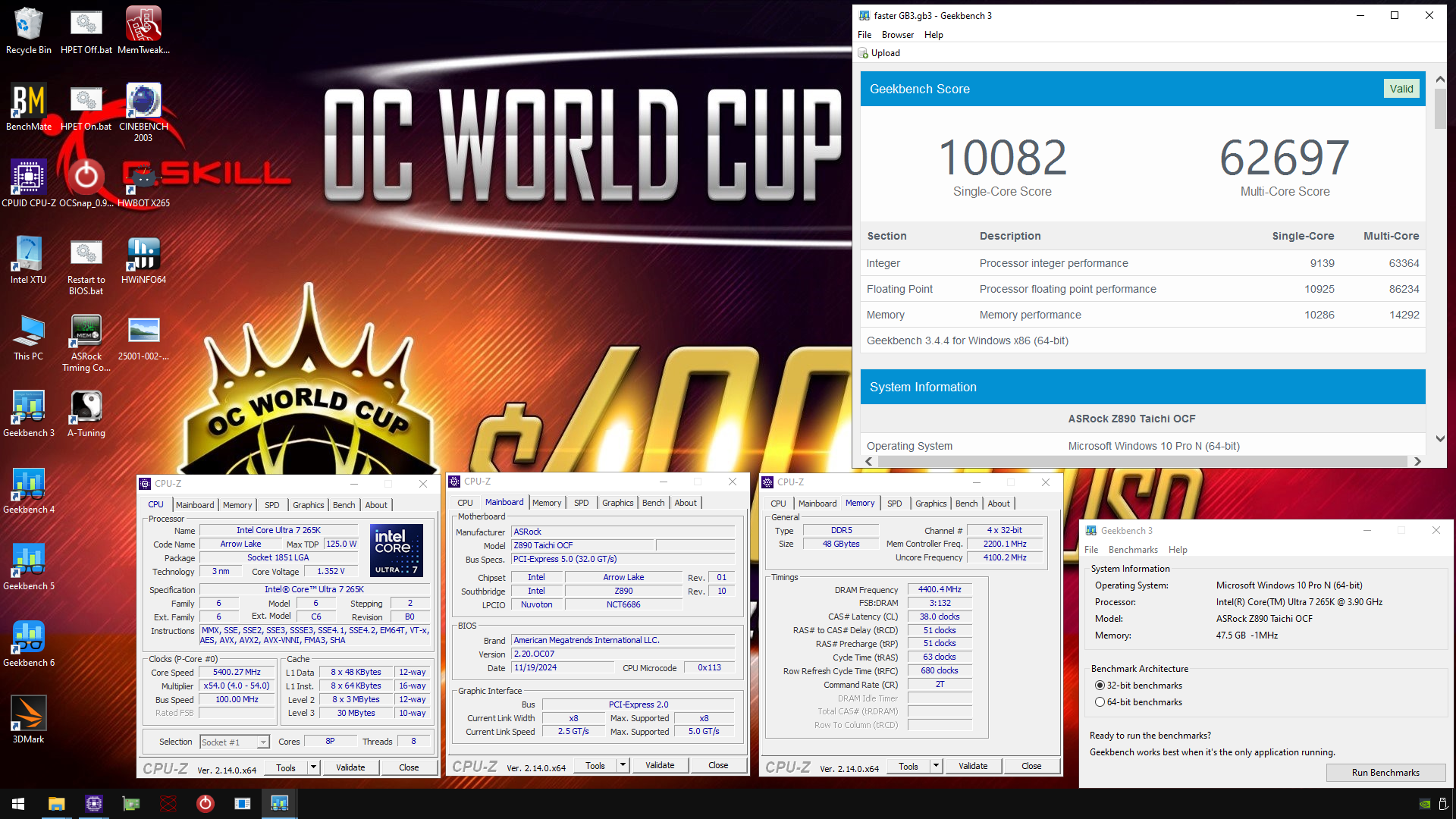Image resolution: width=1456 pixels, height=819 pixels.
Task: Open CPUID CPU-Z desktop shortcut
Action: coord(28,184)
